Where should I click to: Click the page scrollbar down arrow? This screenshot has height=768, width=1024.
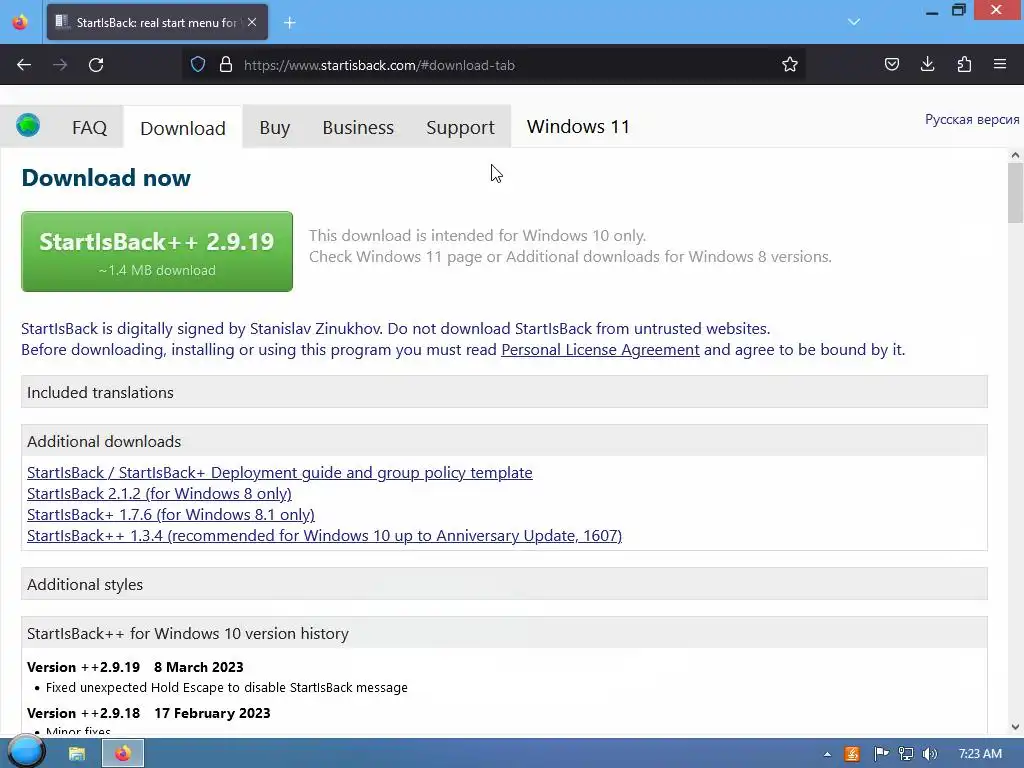tap(1015, 726)
